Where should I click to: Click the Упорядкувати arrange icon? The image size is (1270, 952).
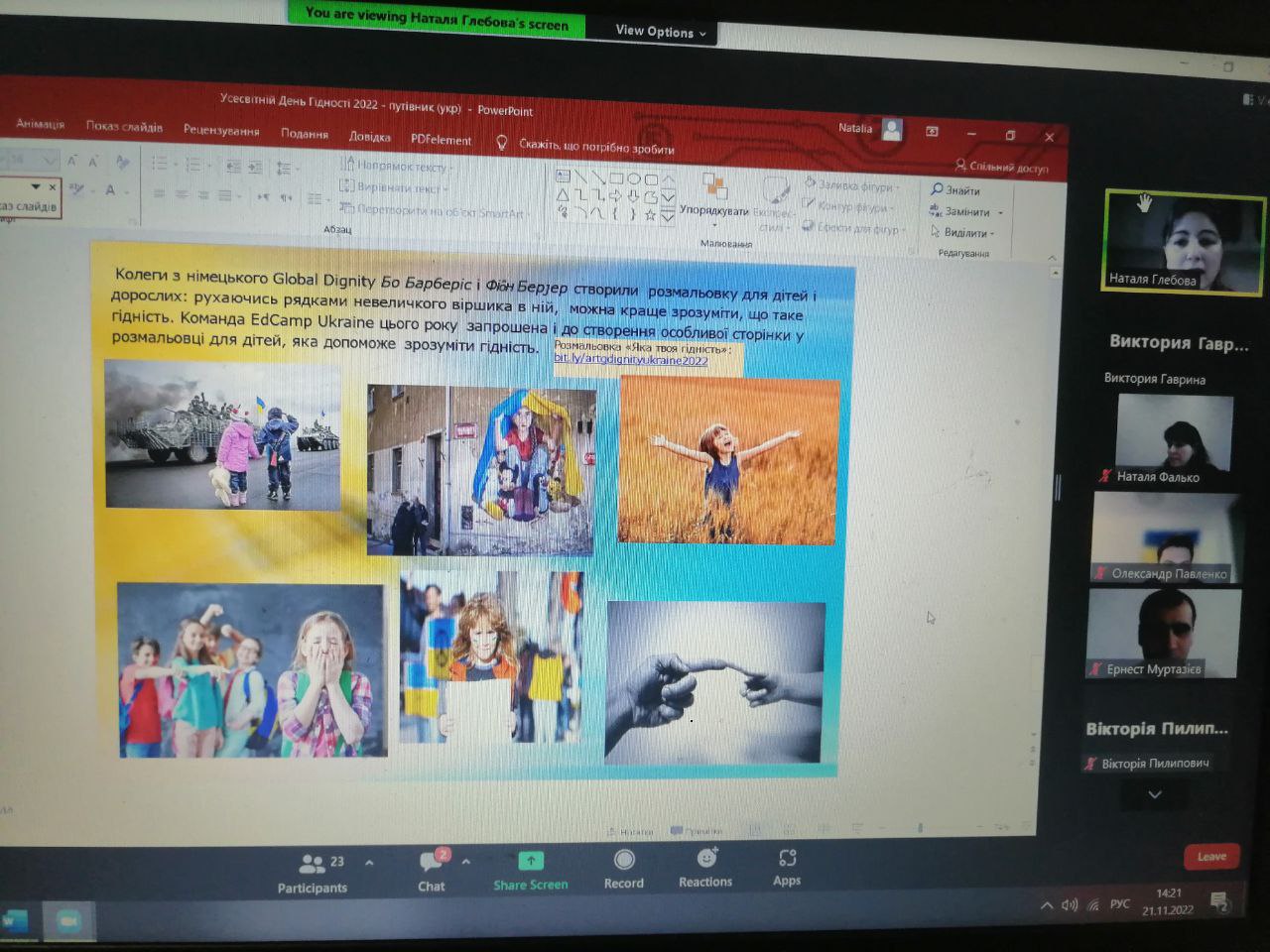[x=714, y=186]
